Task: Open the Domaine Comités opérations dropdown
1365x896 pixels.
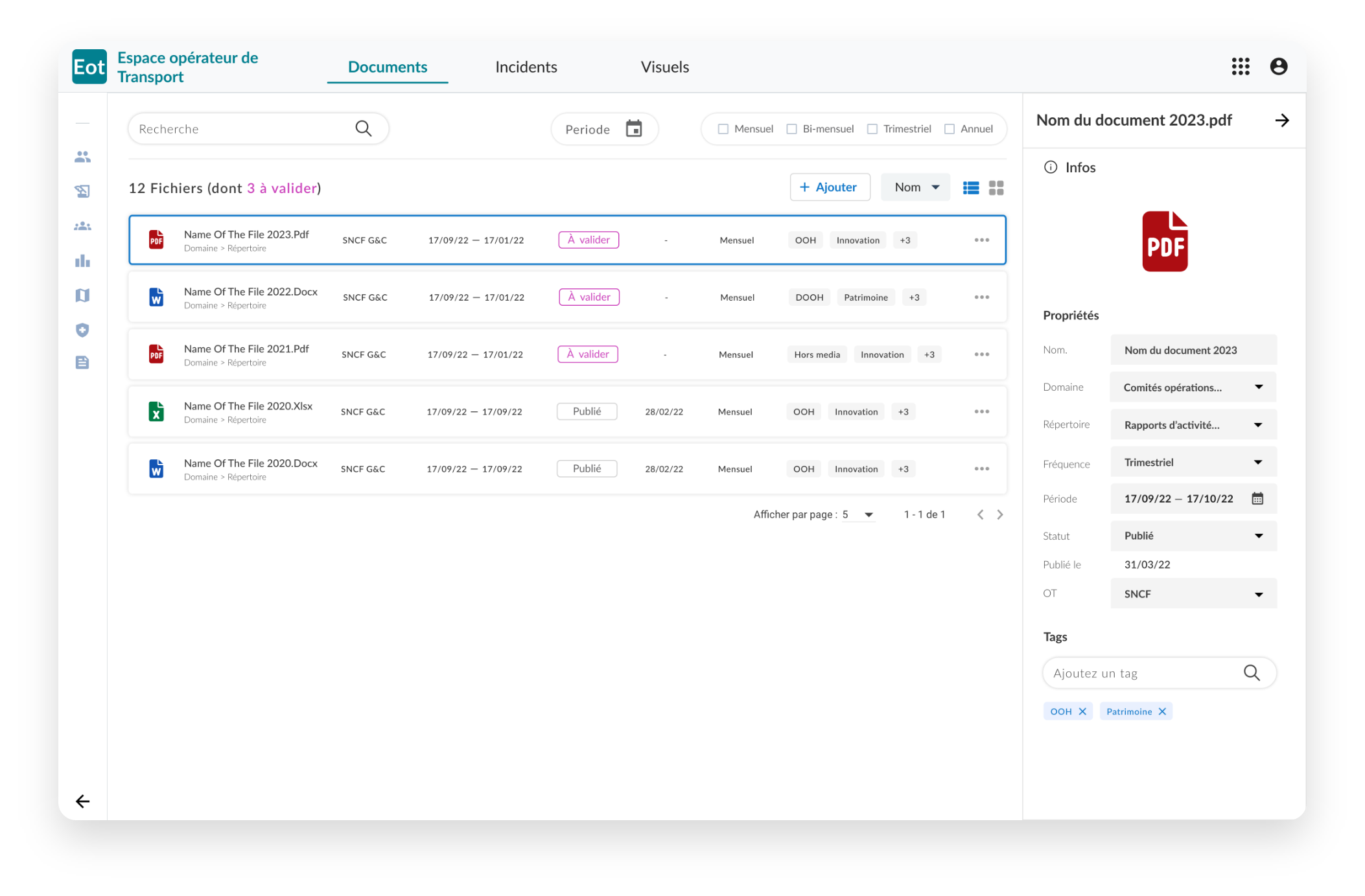Action: pos(1193,387)
